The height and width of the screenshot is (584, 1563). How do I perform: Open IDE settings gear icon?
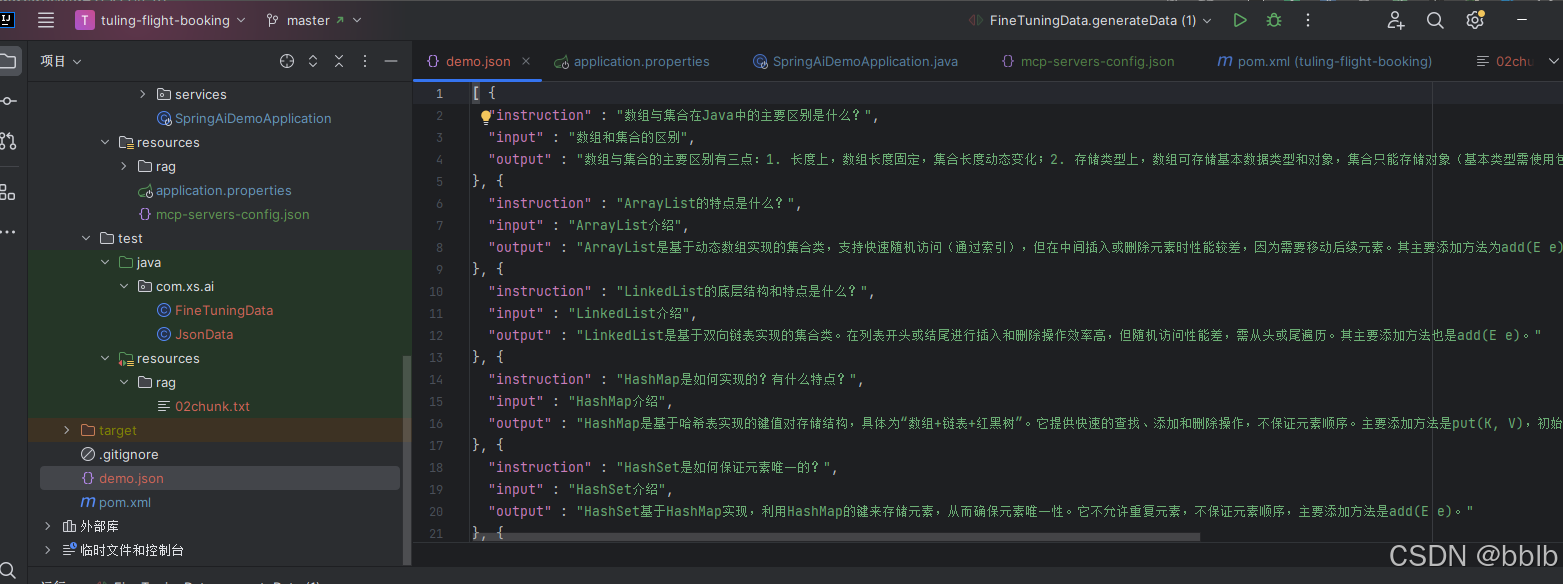(x=1475, y=20)
